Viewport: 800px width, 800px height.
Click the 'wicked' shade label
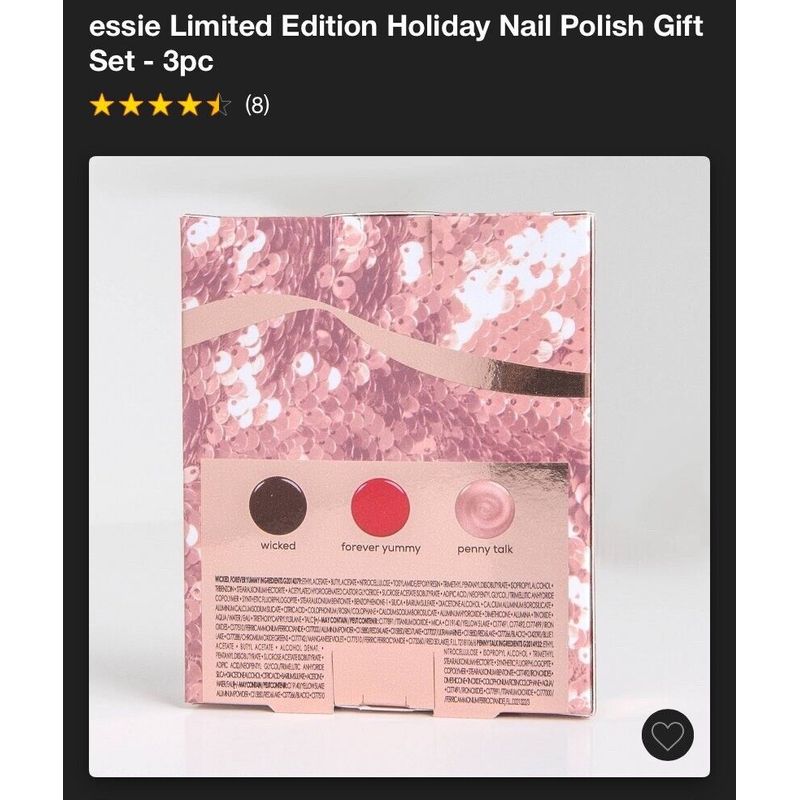tap(278, 545)
